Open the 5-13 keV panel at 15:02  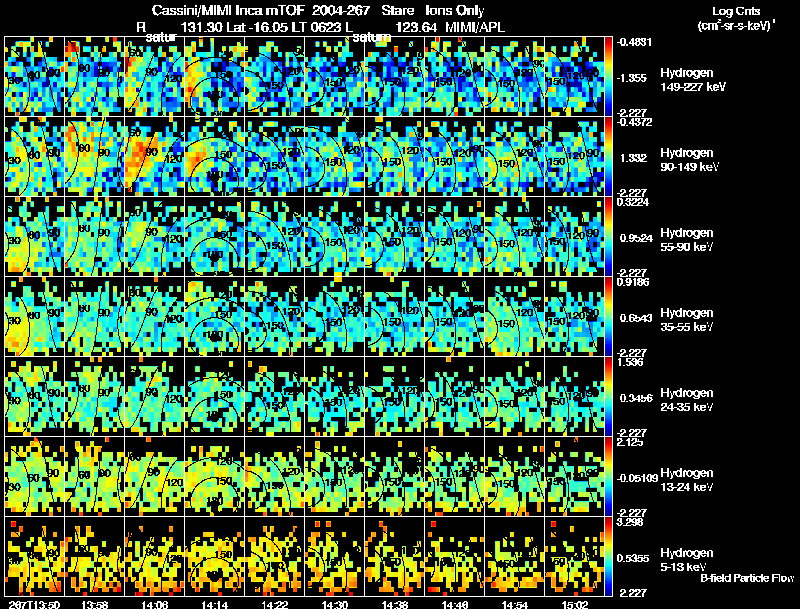point(575,557)
